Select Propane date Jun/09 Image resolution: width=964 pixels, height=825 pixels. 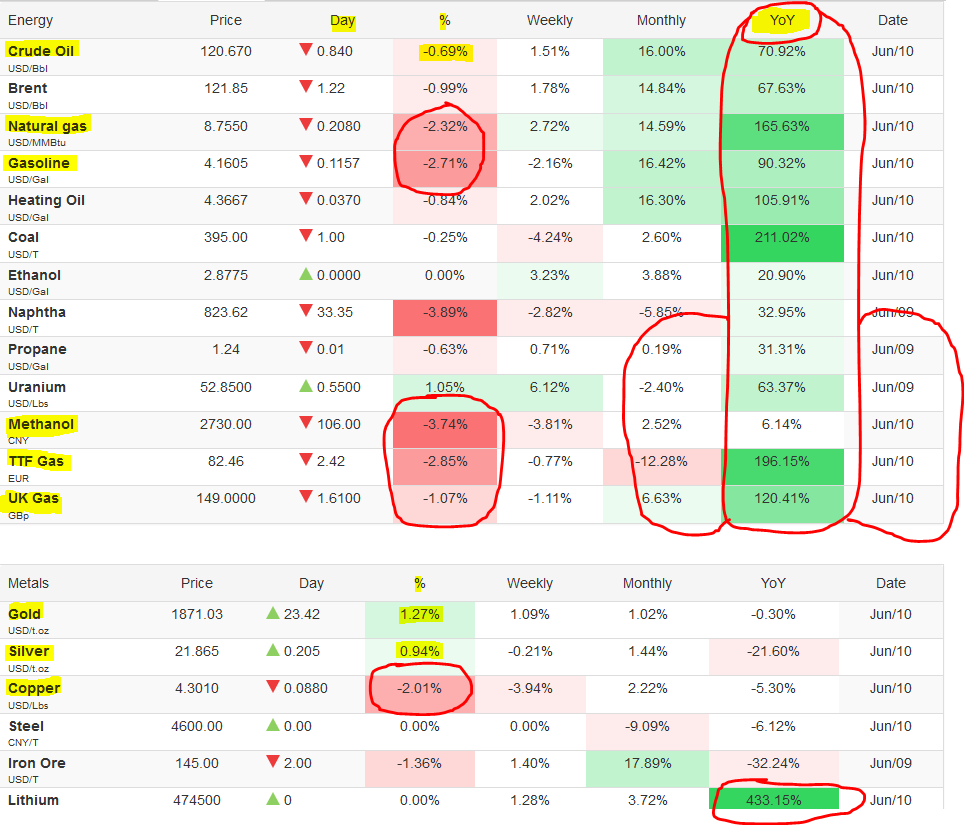point(893,349)
